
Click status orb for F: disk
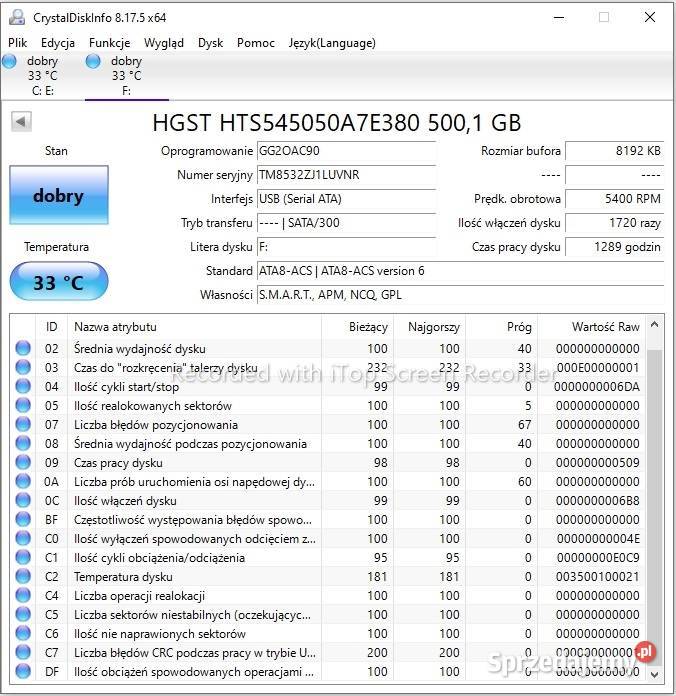coord(93,61)
